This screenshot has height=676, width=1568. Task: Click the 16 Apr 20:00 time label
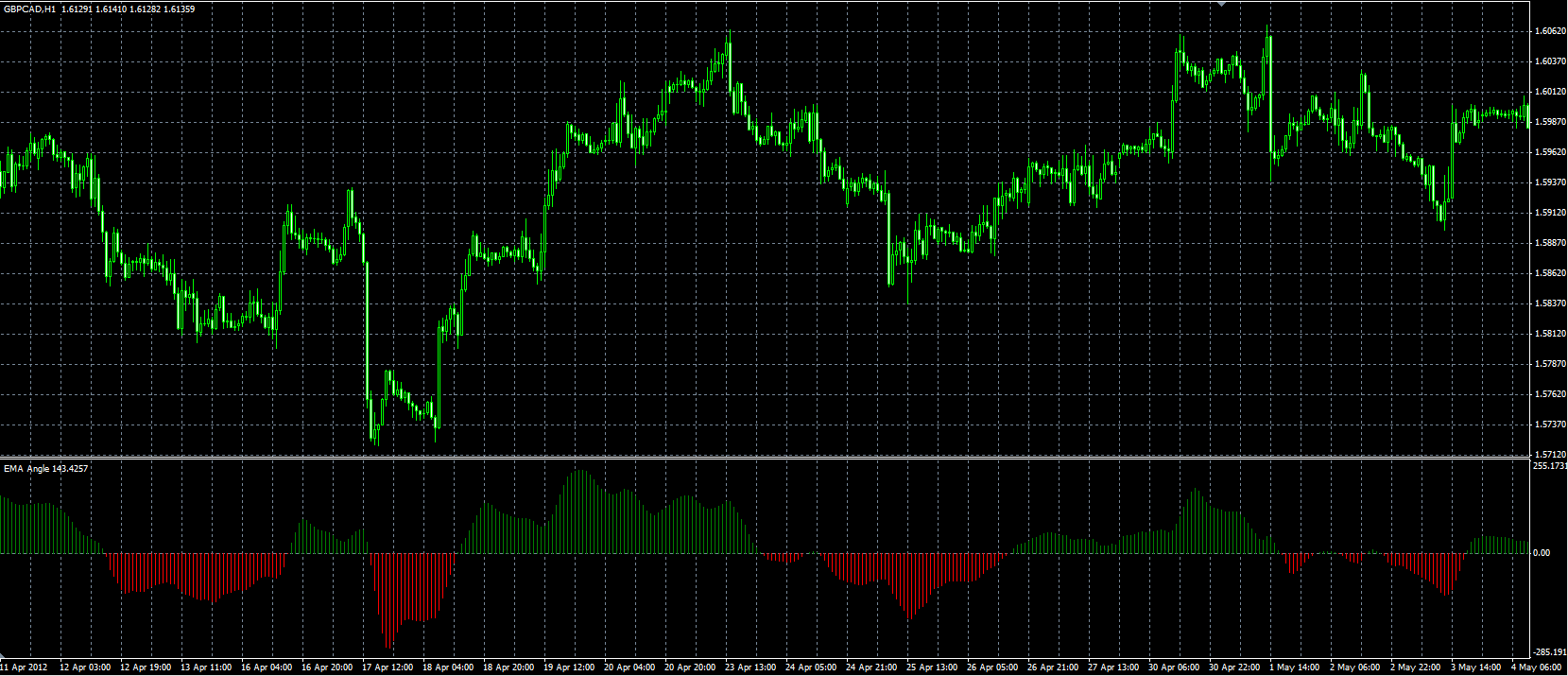click(x=327, y=667)
